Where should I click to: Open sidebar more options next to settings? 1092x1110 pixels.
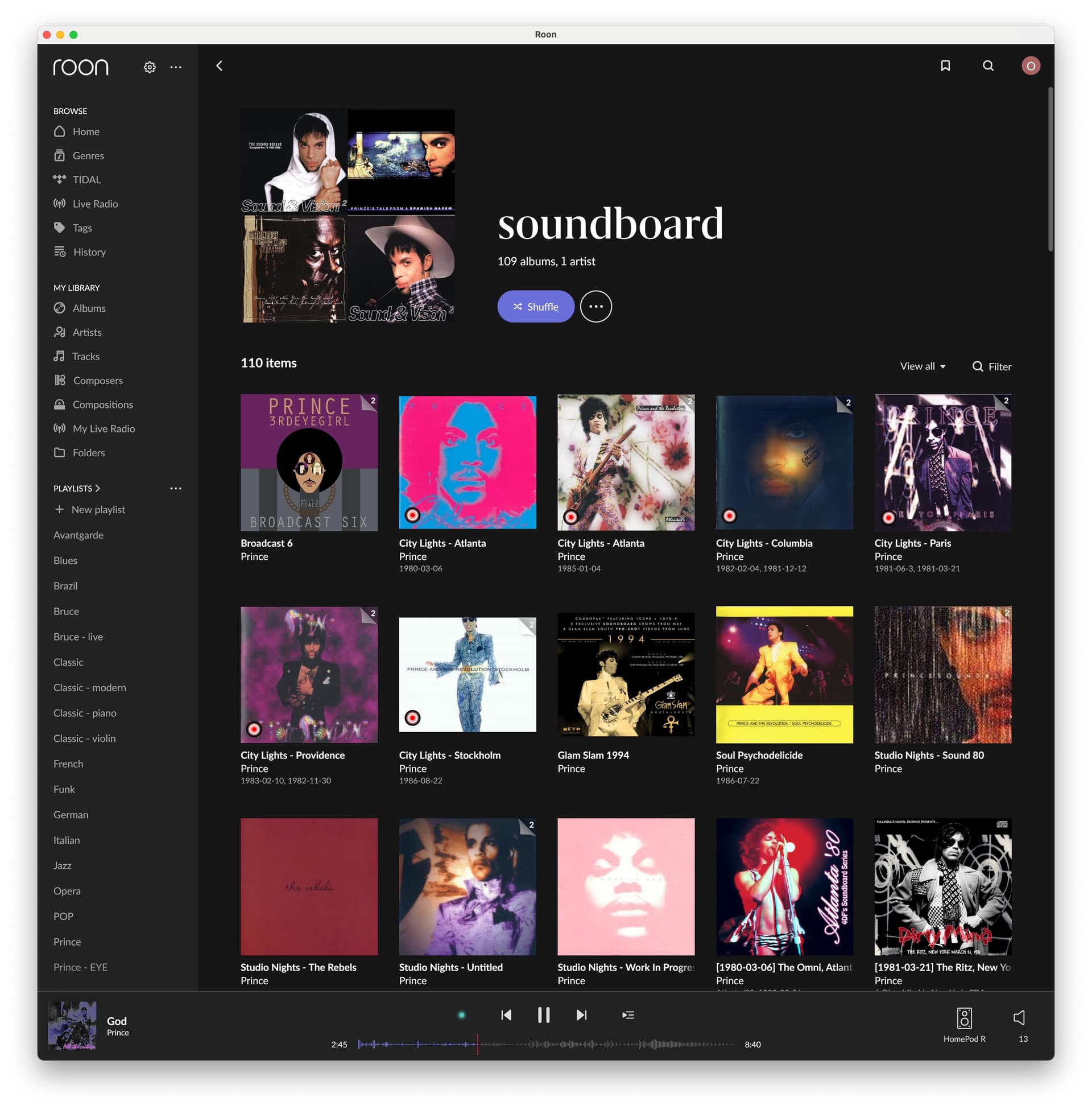pos(176,67)
